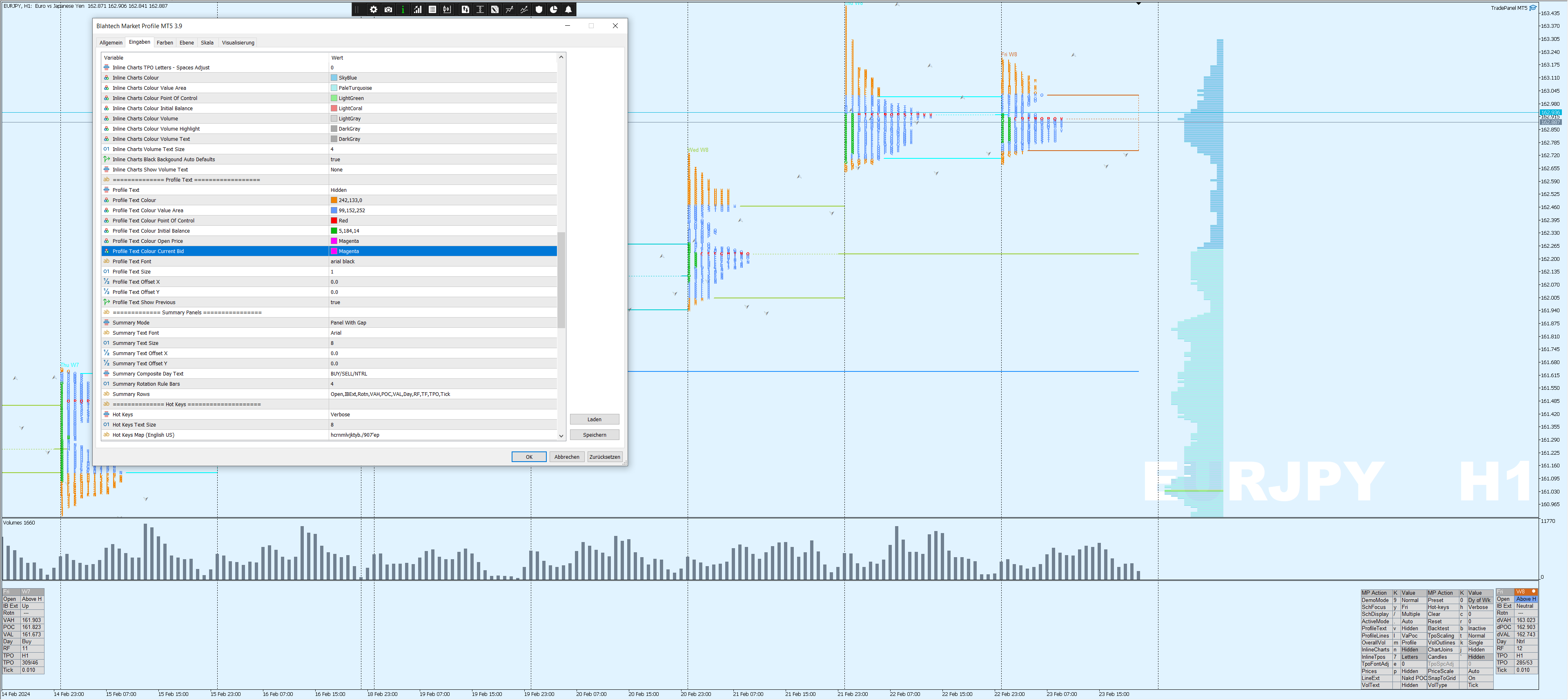
Task: Click the pie chart toolbar icon
Action: tap(553, 9)
